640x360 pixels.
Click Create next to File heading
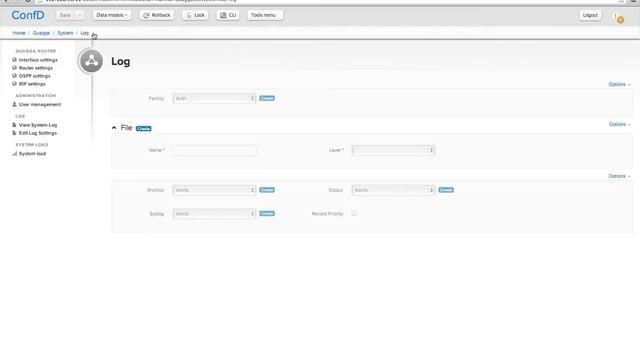(143, 129)
